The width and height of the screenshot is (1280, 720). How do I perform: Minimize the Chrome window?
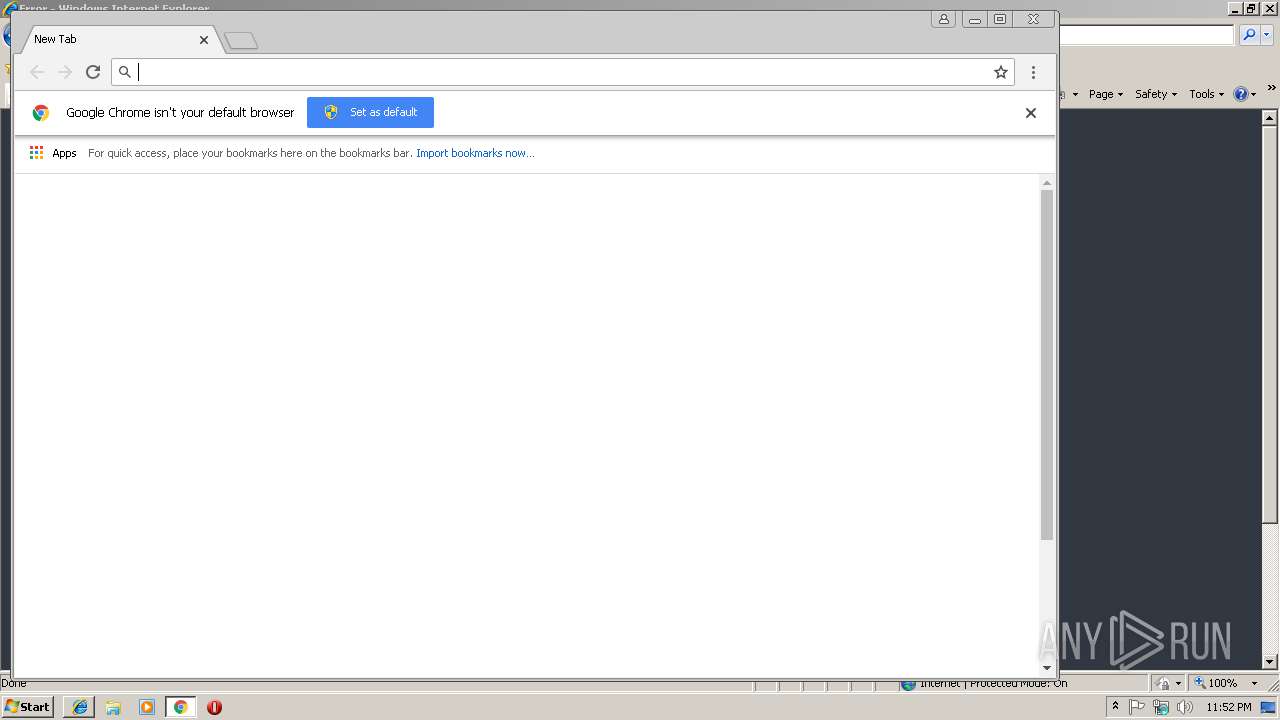[x=974, y=19]
